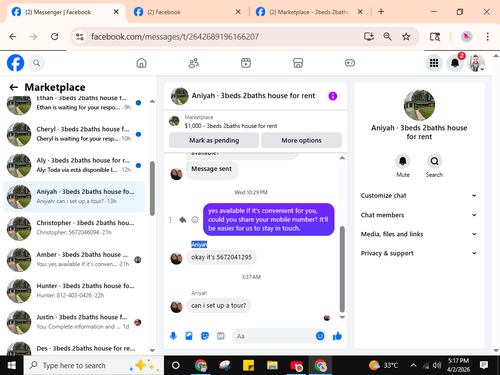This screenshot has height=375, width=500.
Task: Open the weather 33°C taskbar widget
Action: (383, 365)
